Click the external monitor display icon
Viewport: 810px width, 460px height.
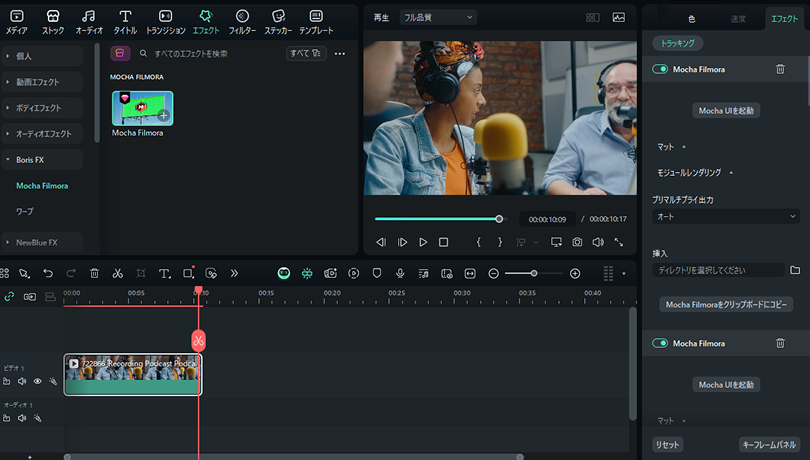click(556, 242)
